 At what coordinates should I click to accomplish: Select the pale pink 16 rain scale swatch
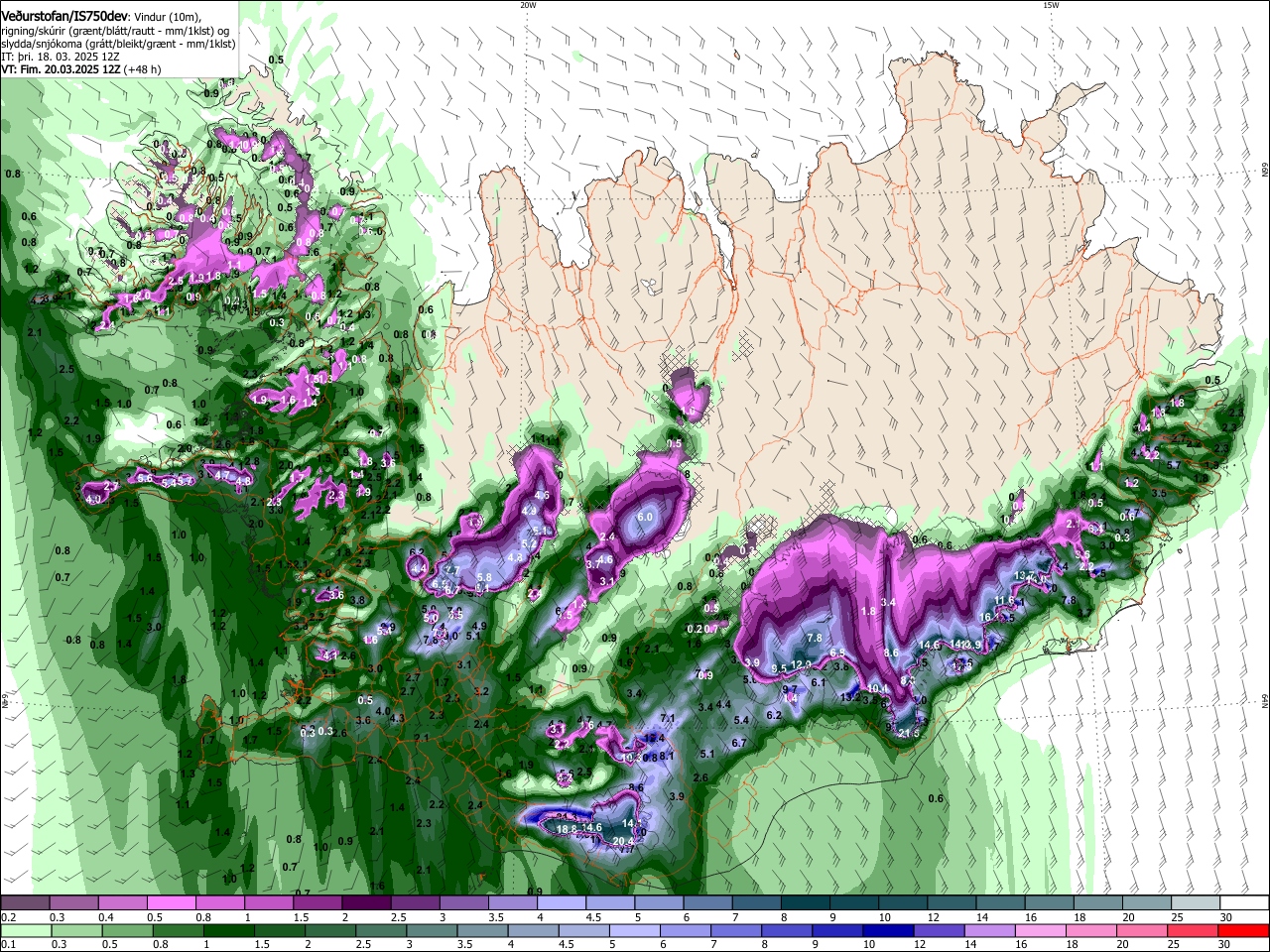click(1041, 930)
